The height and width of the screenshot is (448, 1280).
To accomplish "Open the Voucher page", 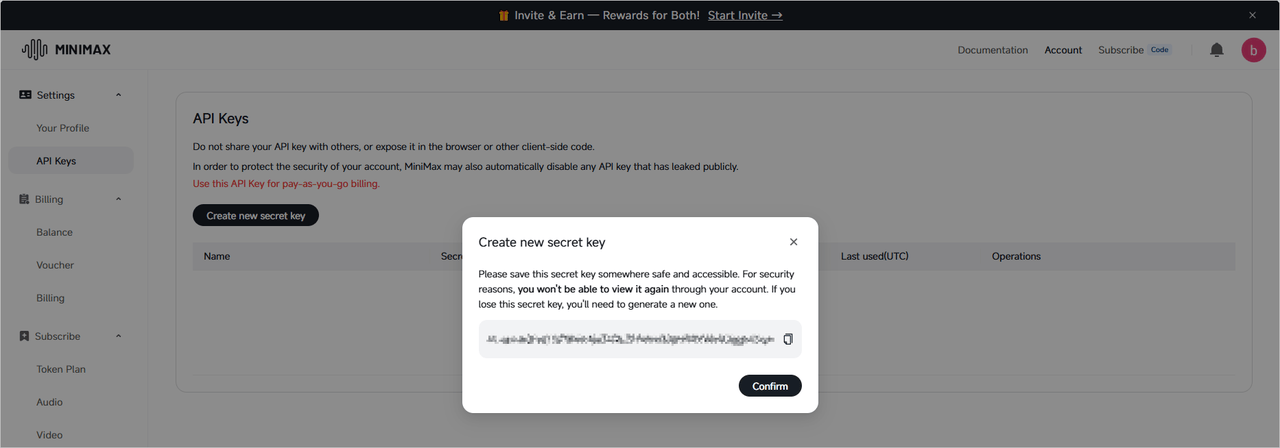I will click(x=56, y=265).
